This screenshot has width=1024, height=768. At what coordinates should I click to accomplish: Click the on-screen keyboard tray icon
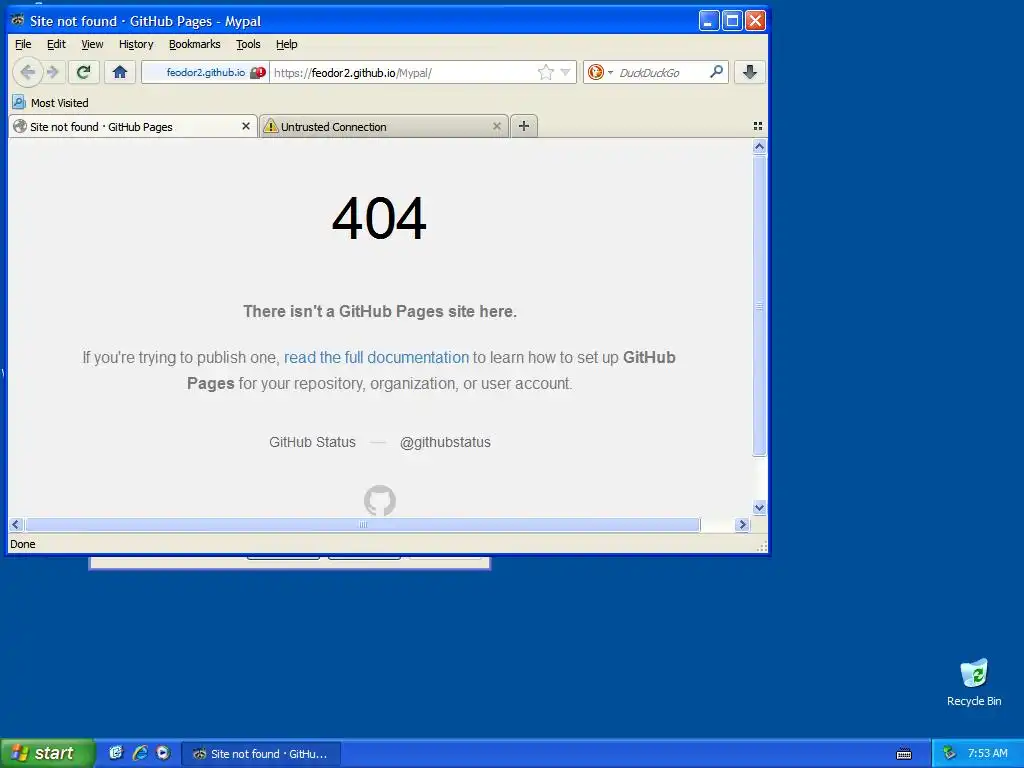coord(904,754)
